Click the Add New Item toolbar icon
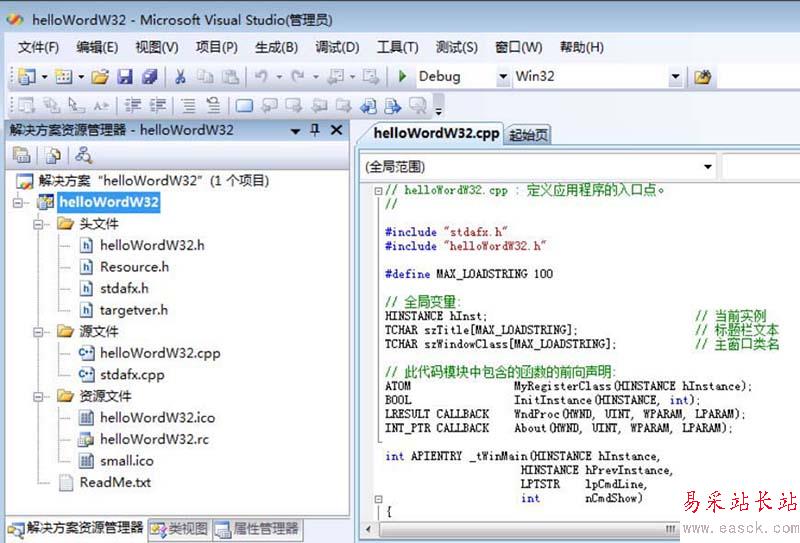The height and width of the screenshot is (543, 800). [64, 77]
